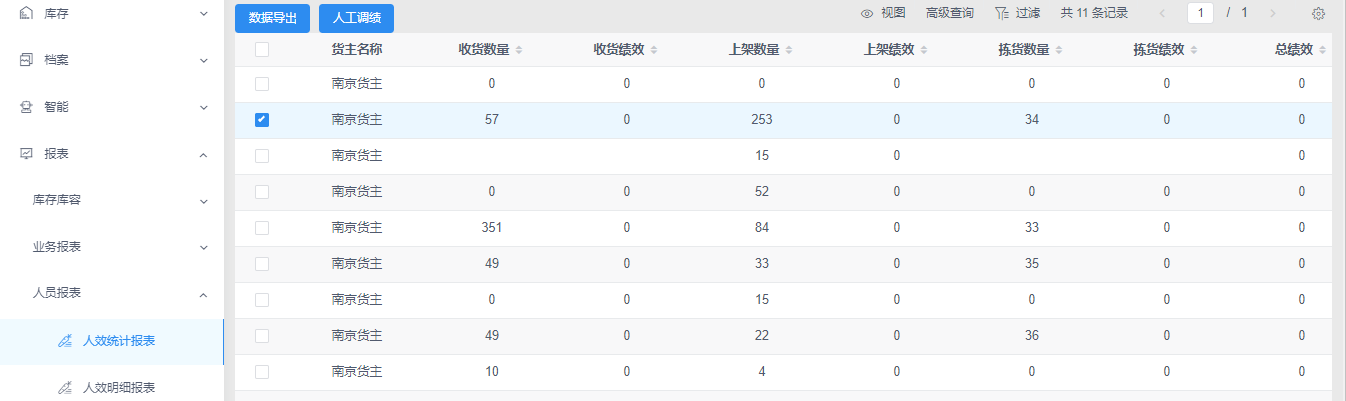Expand the 智能 menu chevron
The image size is (1346, 401).
(204, 107)
